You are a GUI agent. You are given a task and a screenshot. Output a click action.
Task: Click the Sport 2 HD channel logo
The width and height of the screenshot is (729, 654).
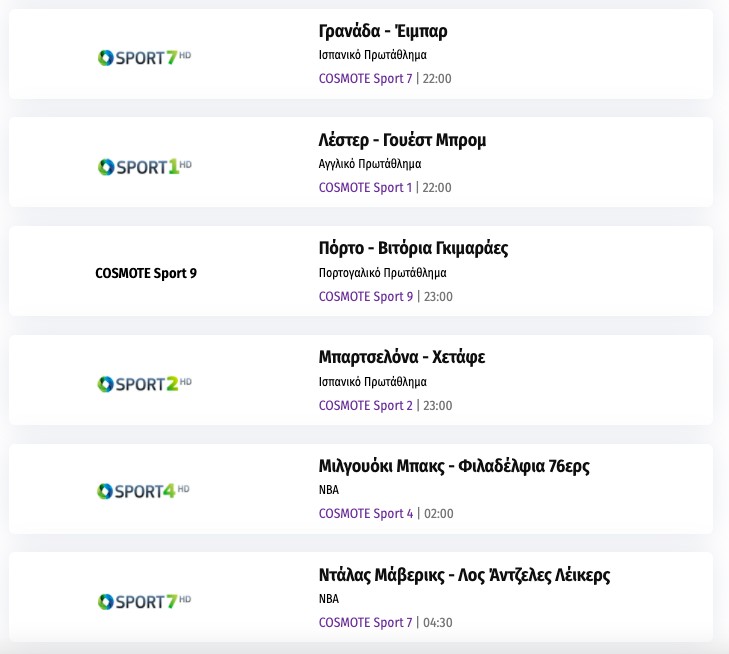144,384
